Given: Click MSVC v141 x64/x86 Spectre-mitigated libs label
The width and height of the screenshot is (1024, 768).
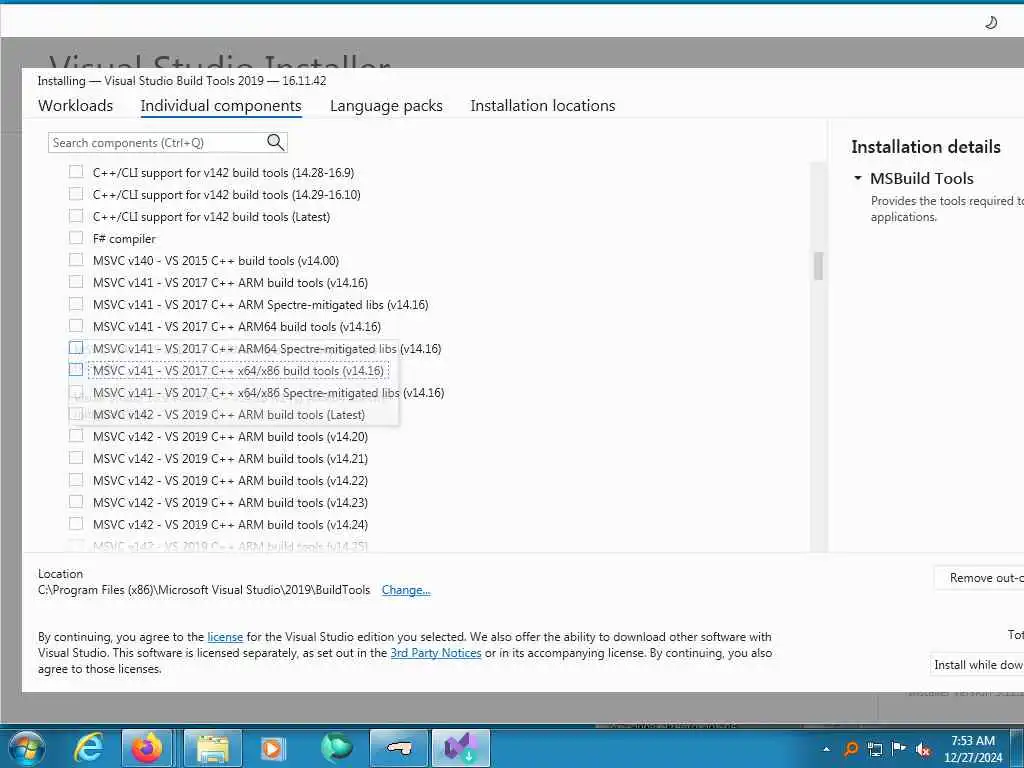Looking at the screenshot, I should point(268,392).
